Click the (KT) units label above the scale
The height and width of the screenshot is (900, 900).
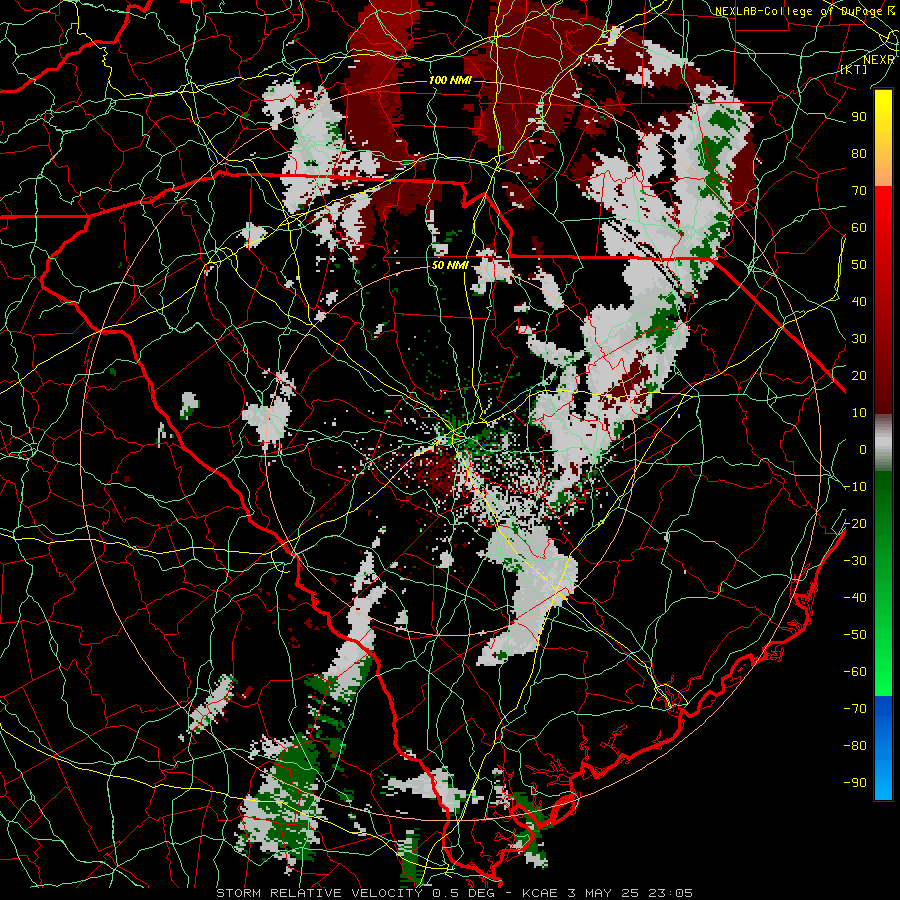[854, 69]
